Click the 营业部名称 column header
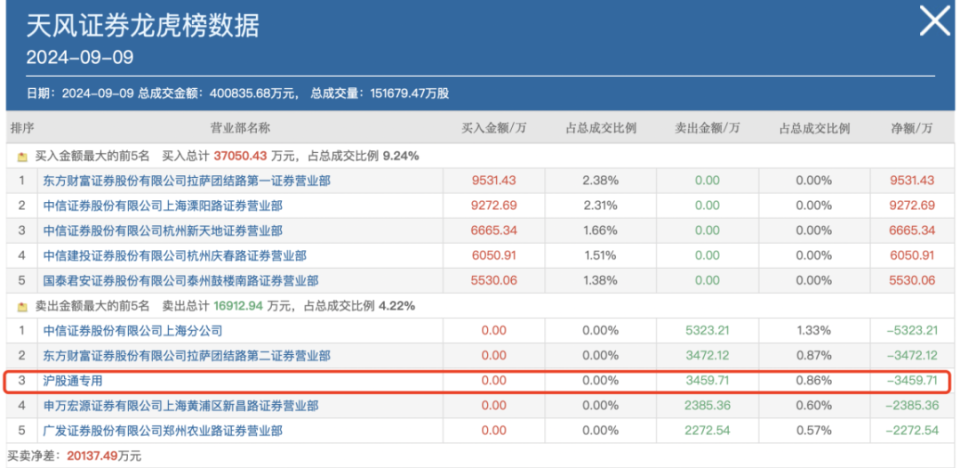 (x=240, y=128)
